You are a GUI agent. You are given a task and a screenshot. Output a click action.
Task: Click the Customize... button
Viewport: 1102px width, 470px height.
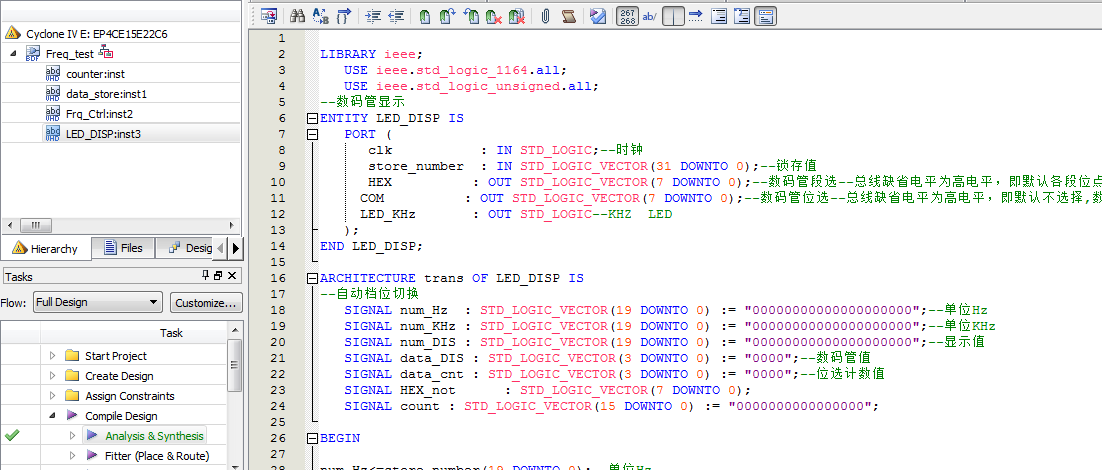[205, 302]
